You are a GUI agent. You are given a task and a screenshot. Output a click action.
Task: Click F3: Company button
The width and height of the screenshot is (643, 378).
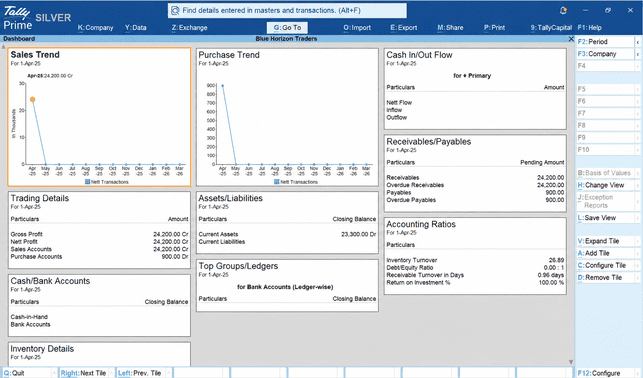pos(605,54)
